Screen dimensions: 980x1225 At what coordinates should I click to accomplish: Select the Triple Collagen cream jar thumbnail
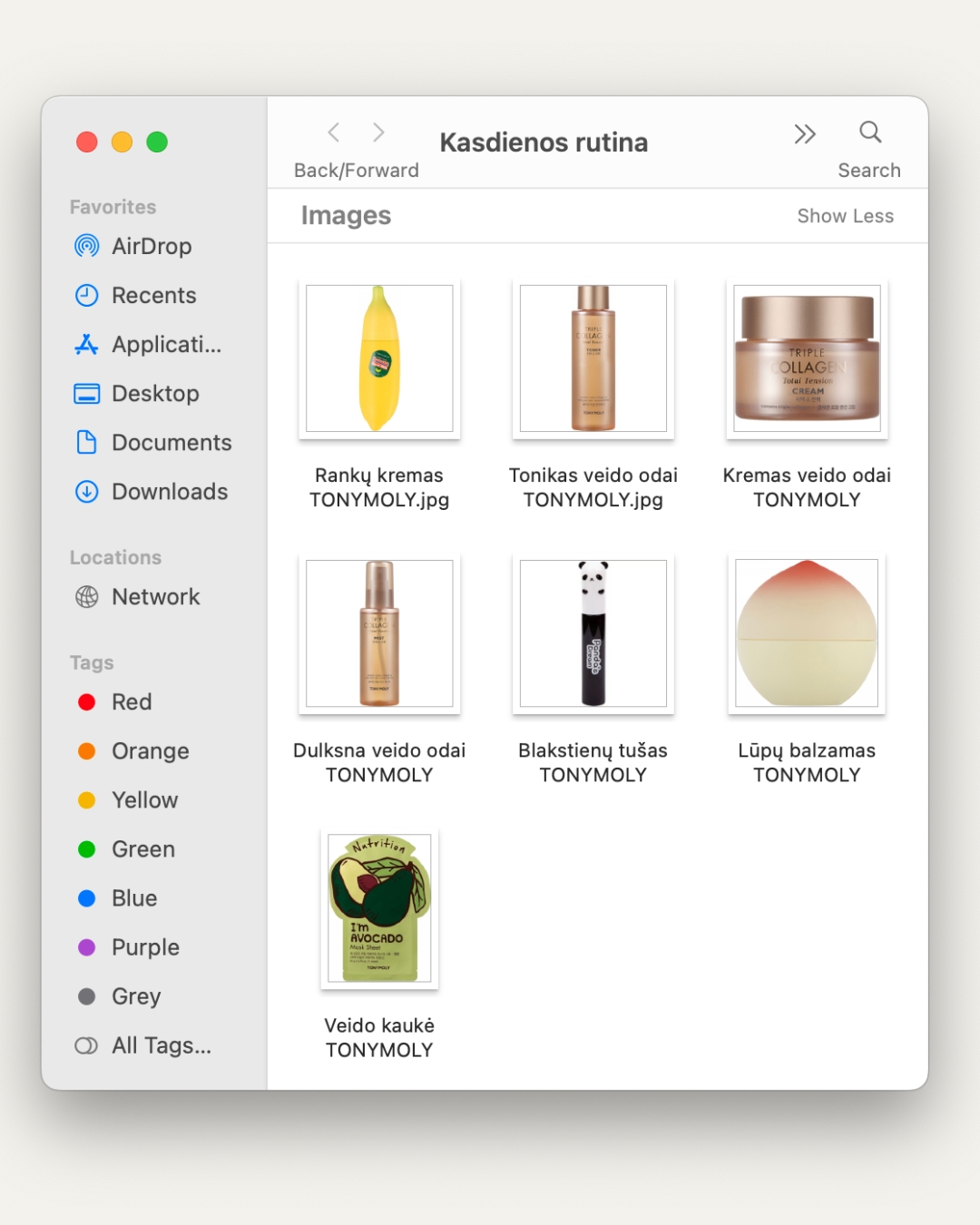807,358
